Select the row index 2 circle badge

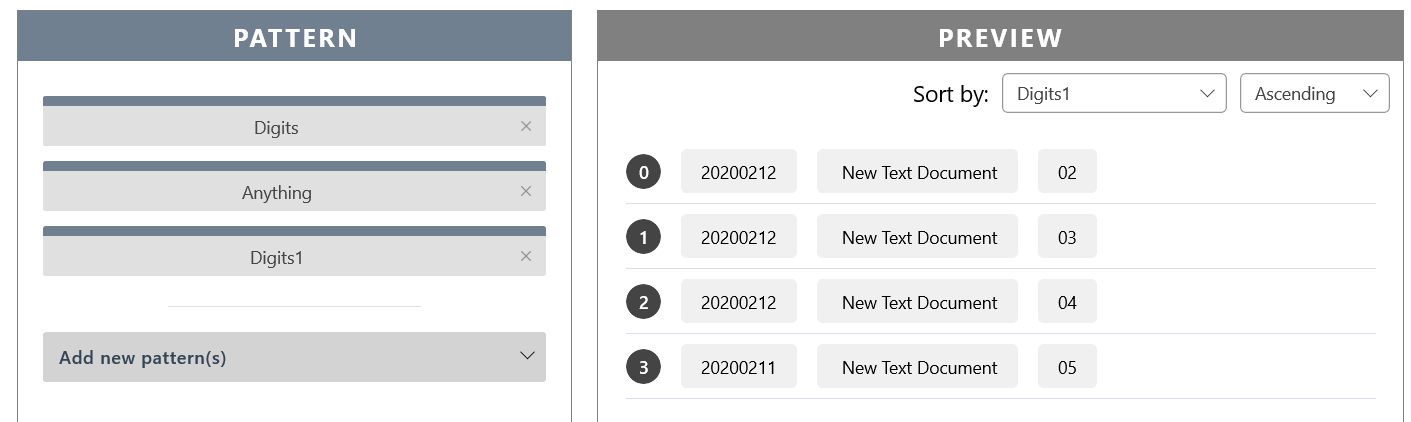pyautogui.click(x=643, y=302)
